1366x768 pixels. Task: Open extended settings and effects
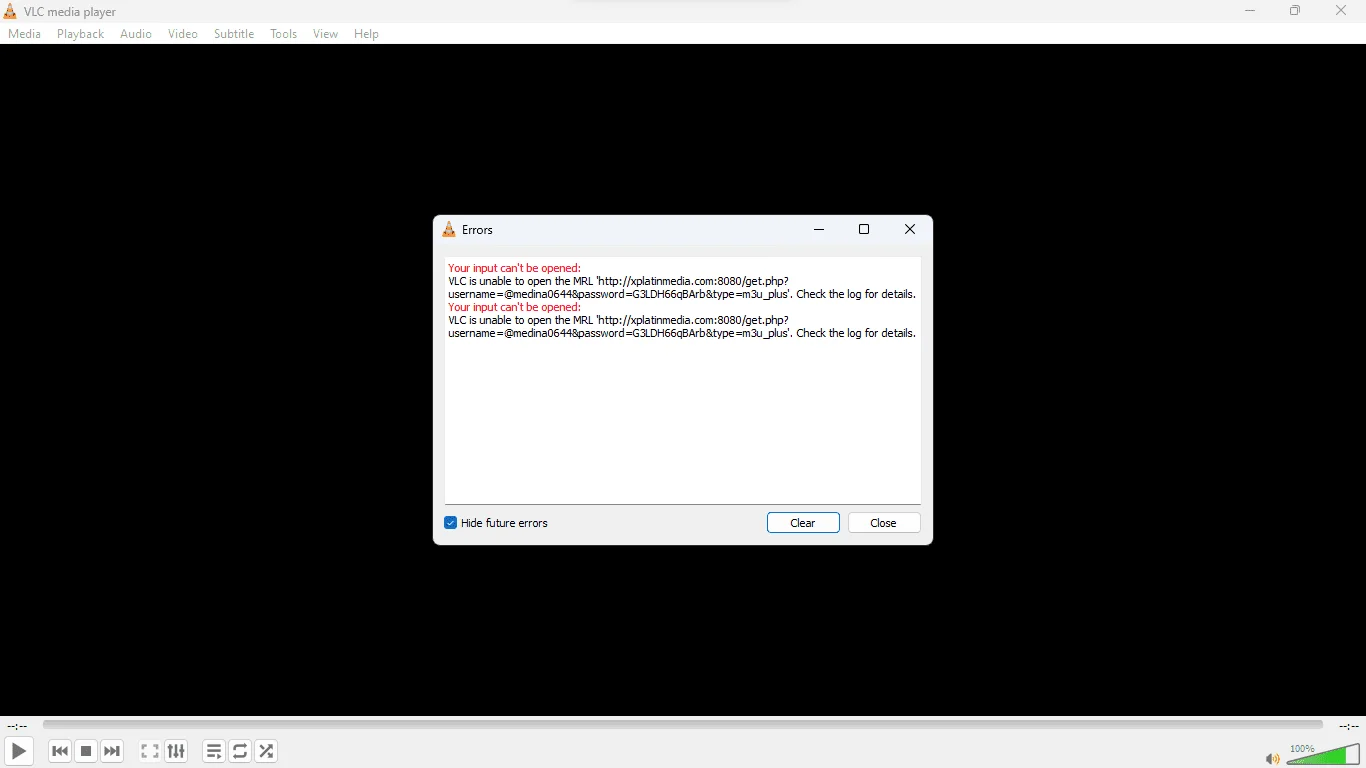point(176,751)
